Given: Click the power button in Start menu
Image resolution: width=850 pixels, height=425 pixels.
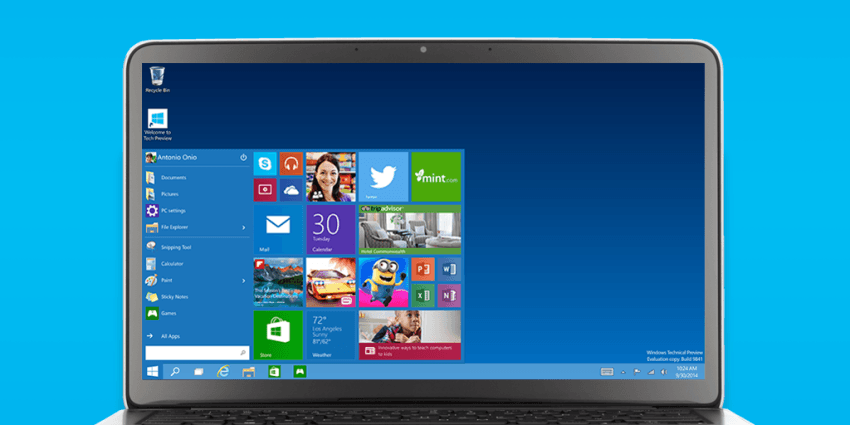Looking at the screenshot, I should point(243,157).
